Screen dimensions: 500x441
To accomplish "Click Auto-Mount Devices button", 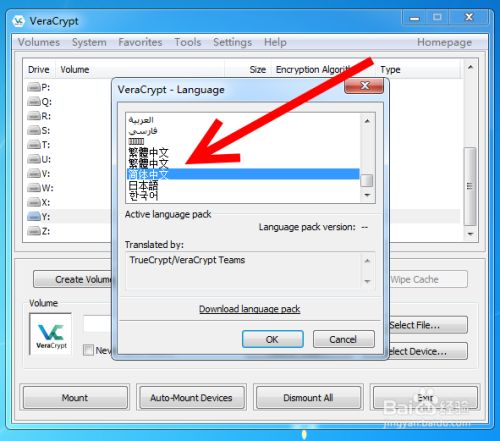I will tap(191, 398).
